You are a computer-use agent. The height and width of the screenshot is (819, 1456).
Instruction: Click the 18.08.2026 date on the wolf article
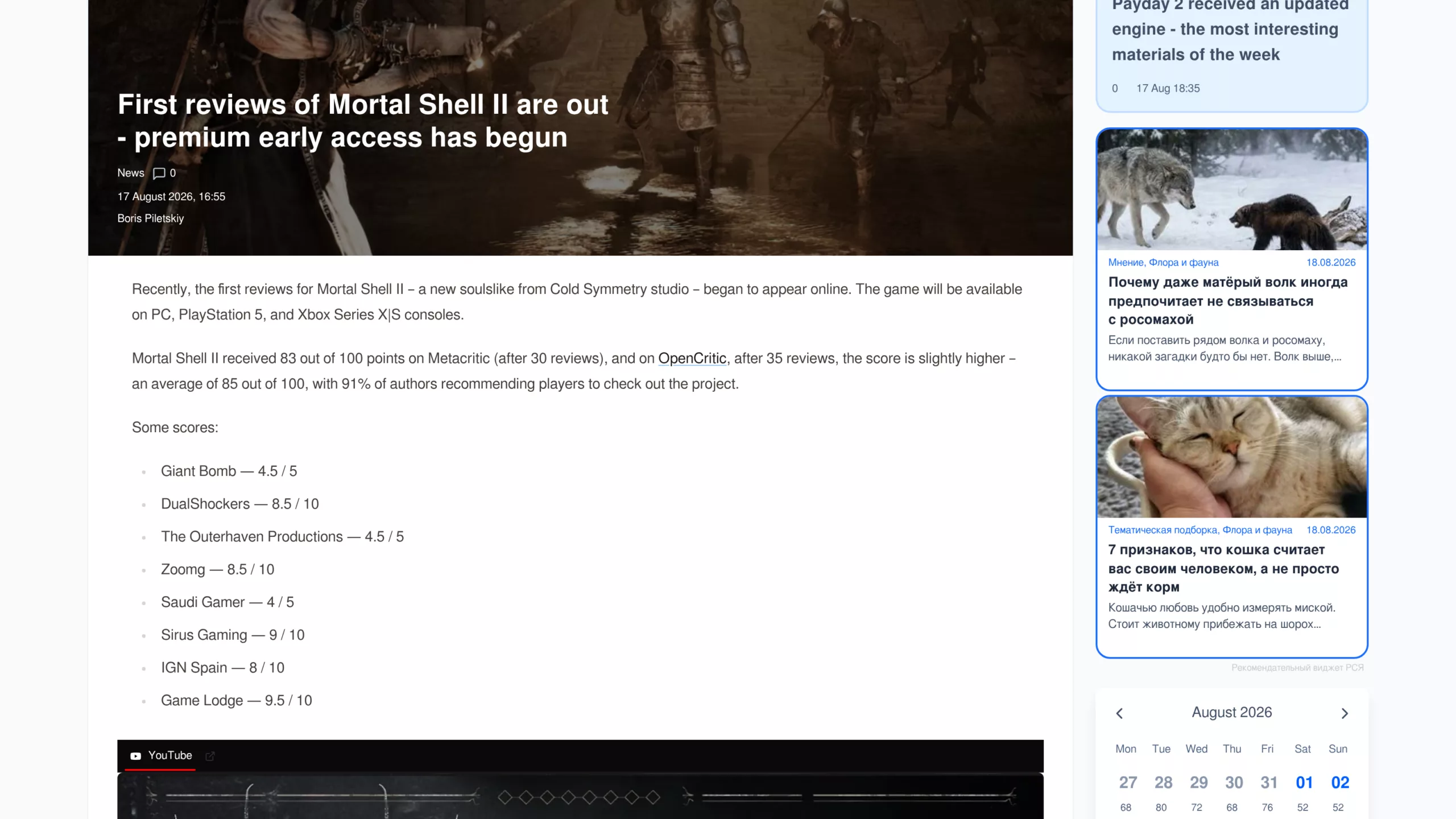(x=1331, y=263)
